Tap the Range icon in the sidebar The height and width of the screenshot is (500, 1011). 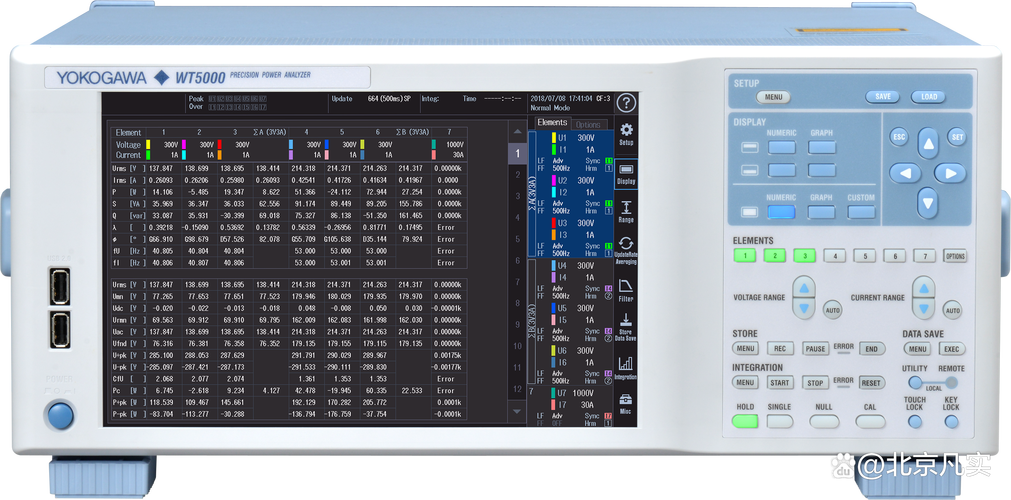coord(626,211)
